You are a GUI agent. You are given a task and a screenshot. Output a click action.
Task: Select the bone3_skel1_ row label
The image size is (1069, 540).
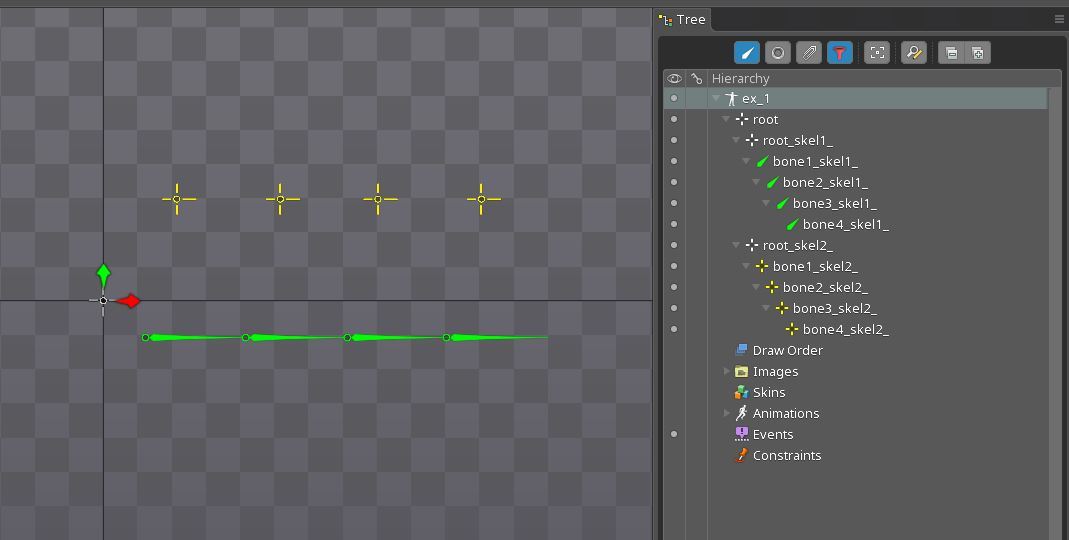coord(834,204)
